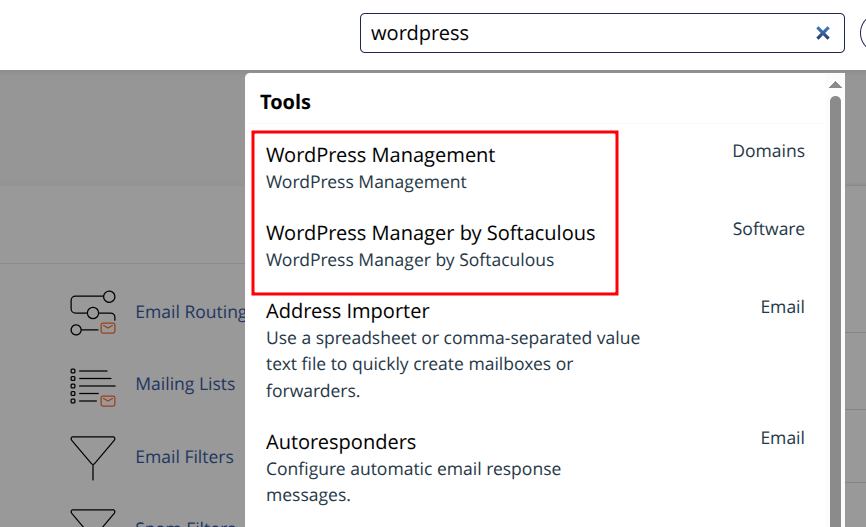Click Email label beside Autoresponders
Viewport: 866px width, 527px height.
[782, 438]
